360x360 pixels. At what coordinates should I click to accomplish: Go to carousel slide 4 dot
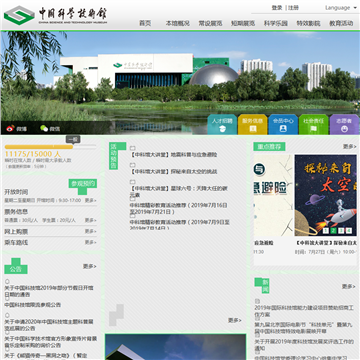(349, 231)
